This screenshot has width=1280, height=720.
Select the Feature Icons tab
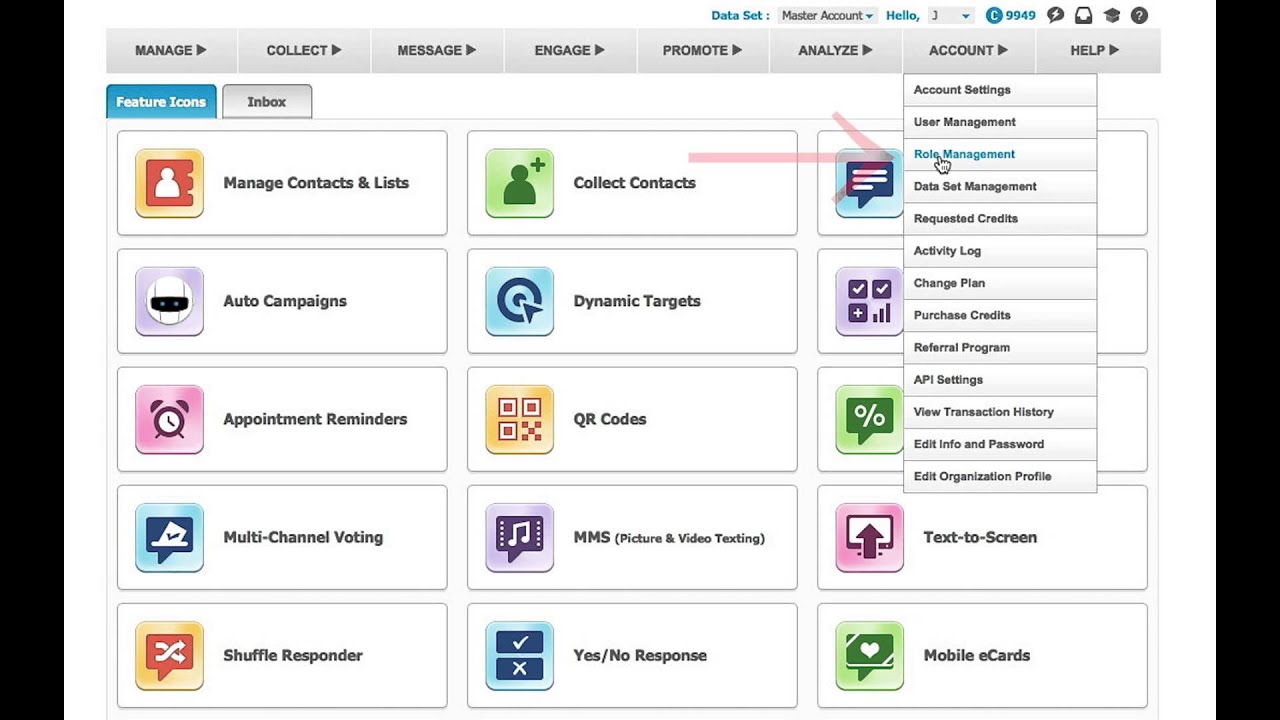coord(161,102)
